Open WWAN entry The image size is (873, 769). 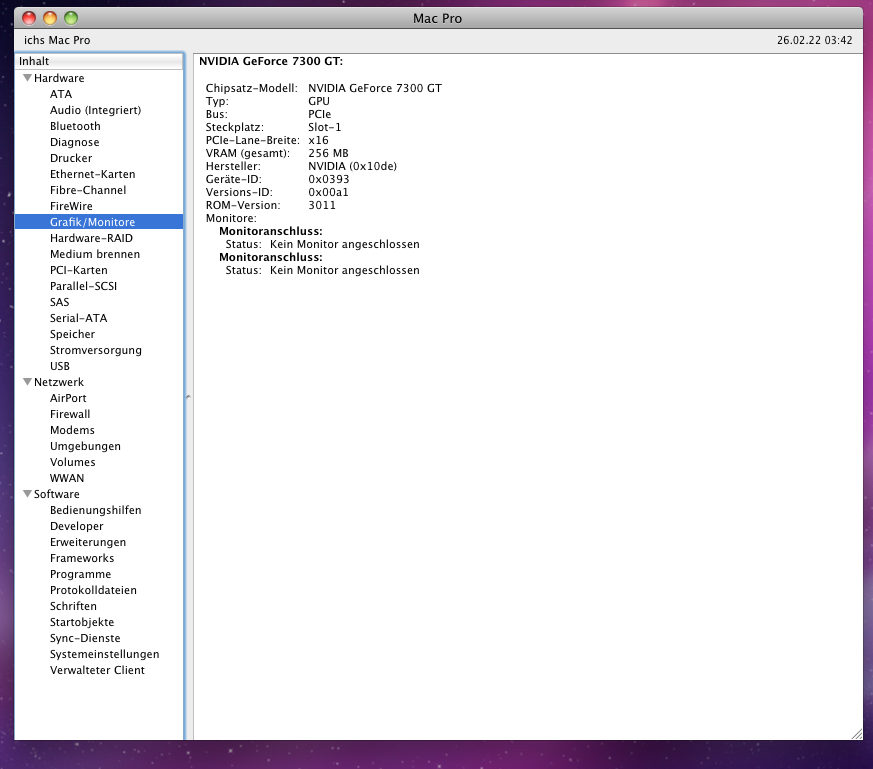tap(67, 478)
